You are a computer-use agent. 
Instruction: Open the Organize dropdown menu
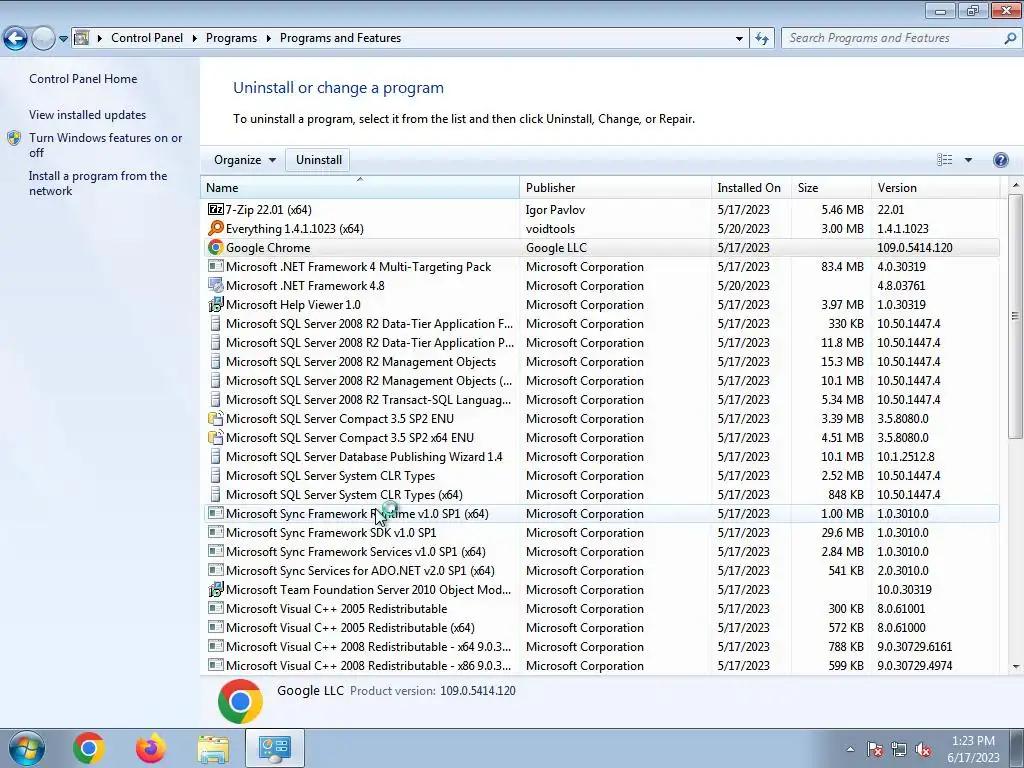[x=245, y=160]
